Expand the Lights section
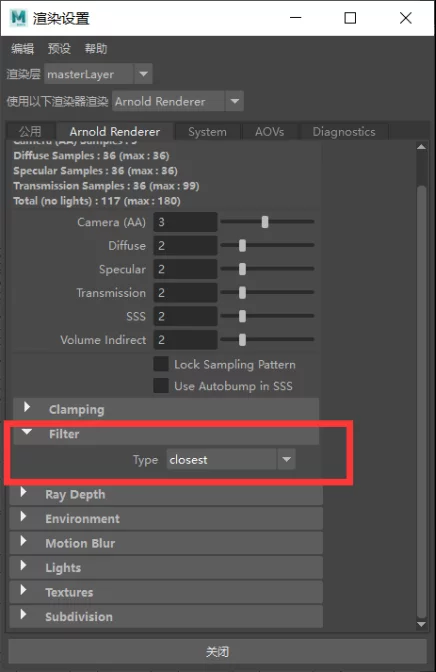 [166, 567]
